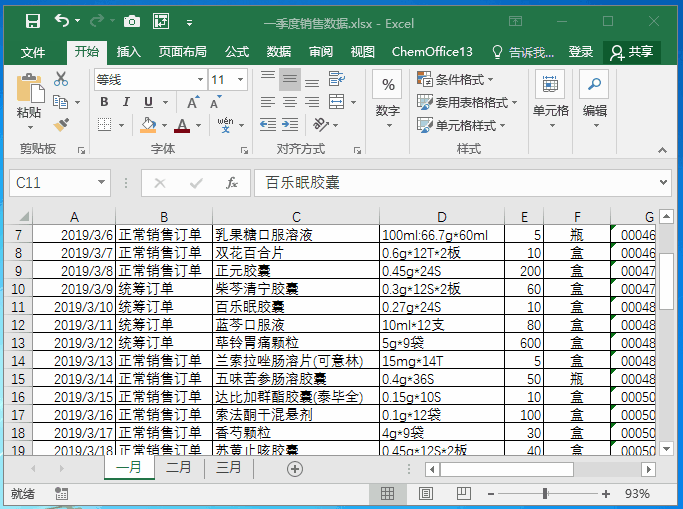
Task: Click the 共享 share button
Action: 632,52
